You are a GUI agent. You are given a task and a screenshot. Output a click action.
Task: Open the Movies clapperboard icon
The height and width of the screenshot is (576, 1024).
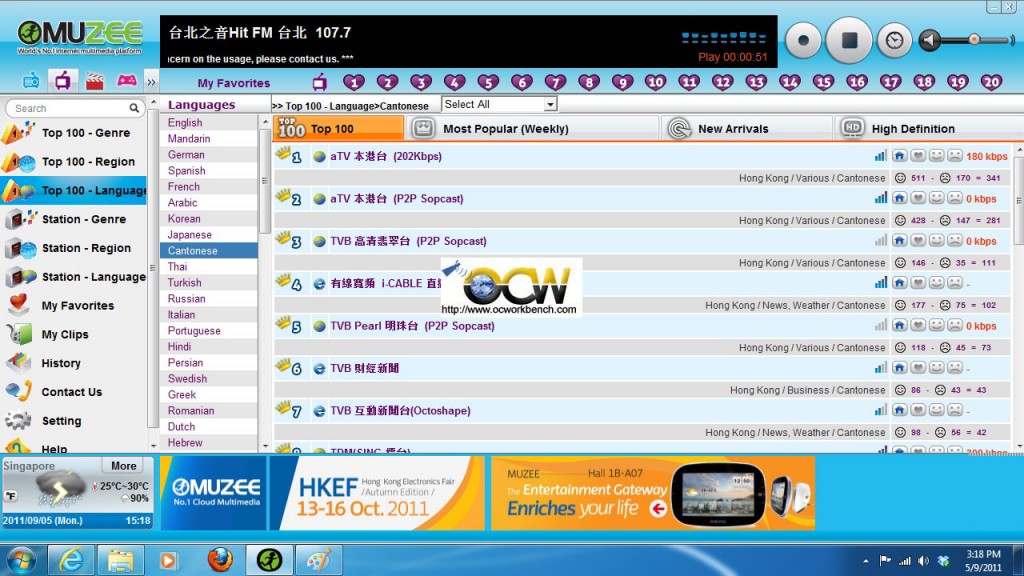[95, 82]
